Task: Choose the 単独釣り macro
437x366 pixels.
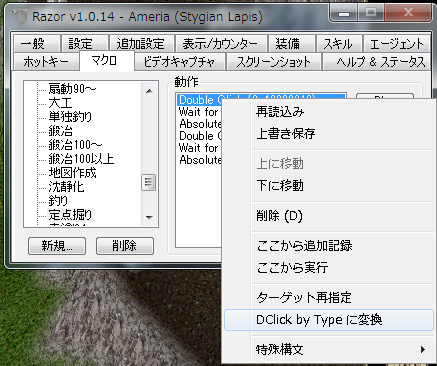Action: 70,117
